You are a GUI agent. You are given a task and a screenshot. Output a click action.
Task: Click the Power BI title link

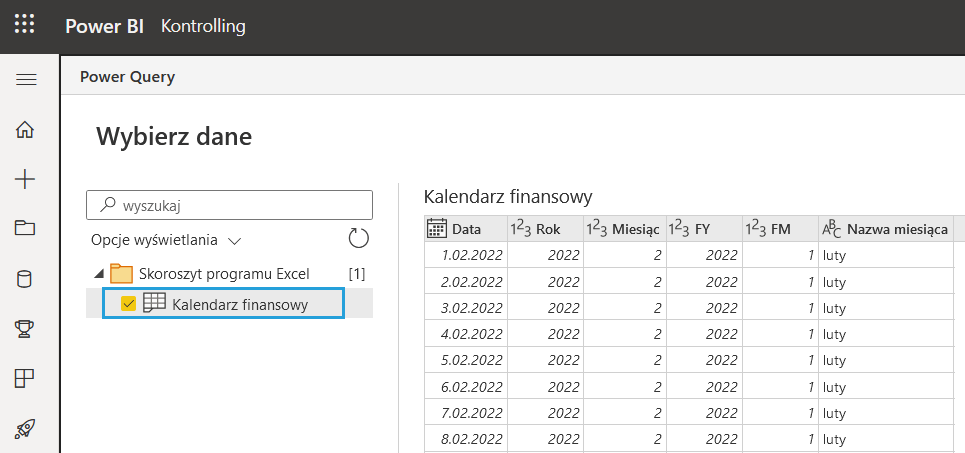[105, 26]
